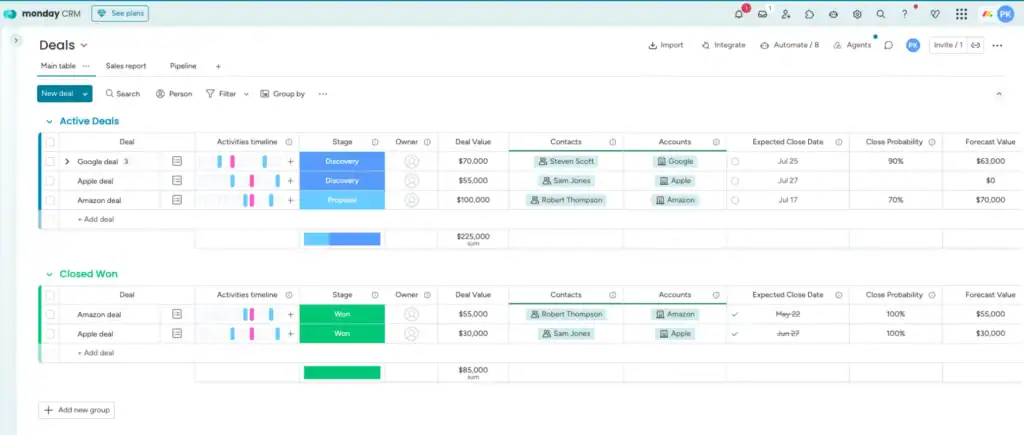Collapse the Closed Won group

(49, 274)
